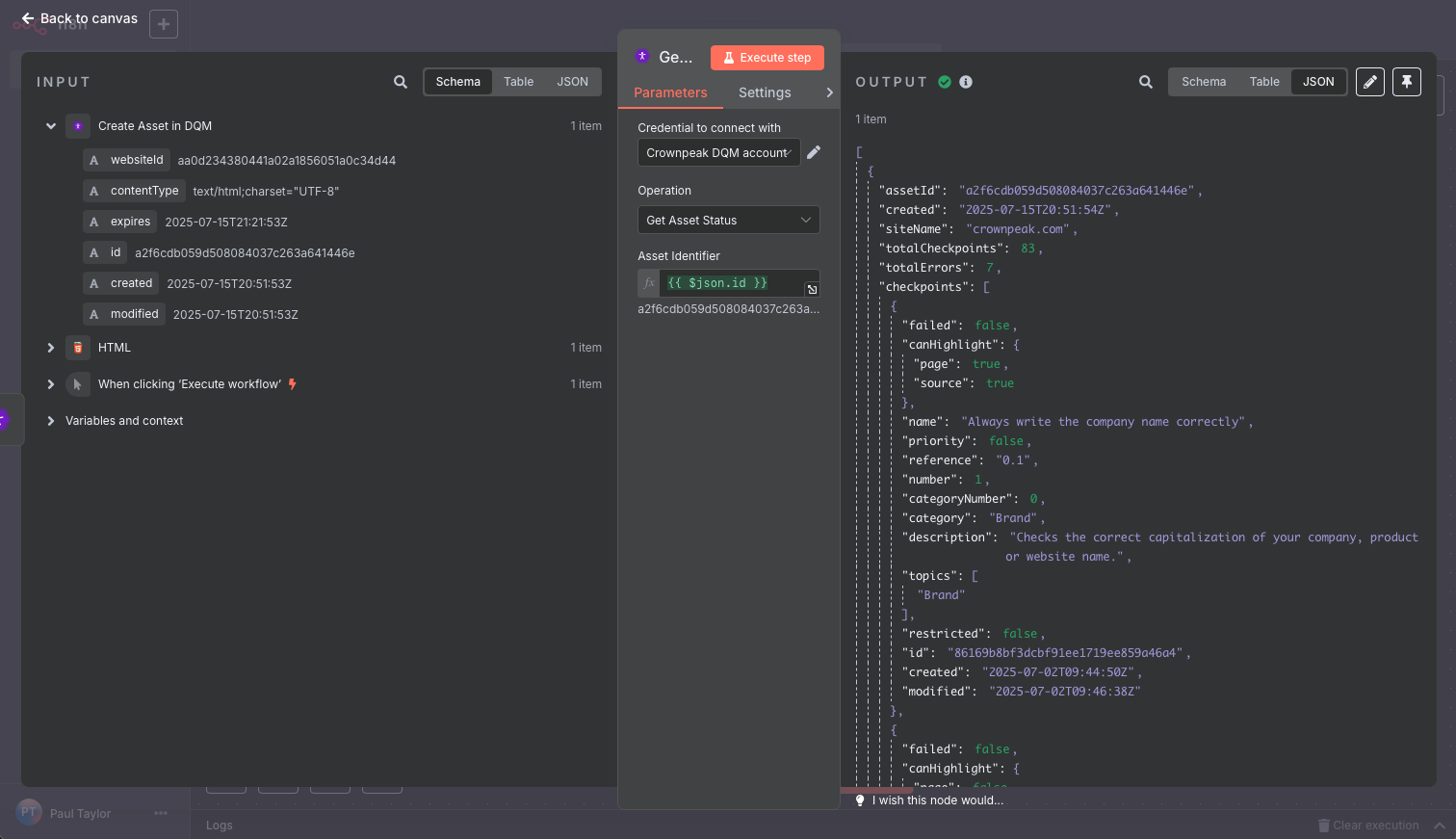The width and height of the screenshot is (1456, 839).
Task: Open the expression editor expand icon
Action: [812, 289]
